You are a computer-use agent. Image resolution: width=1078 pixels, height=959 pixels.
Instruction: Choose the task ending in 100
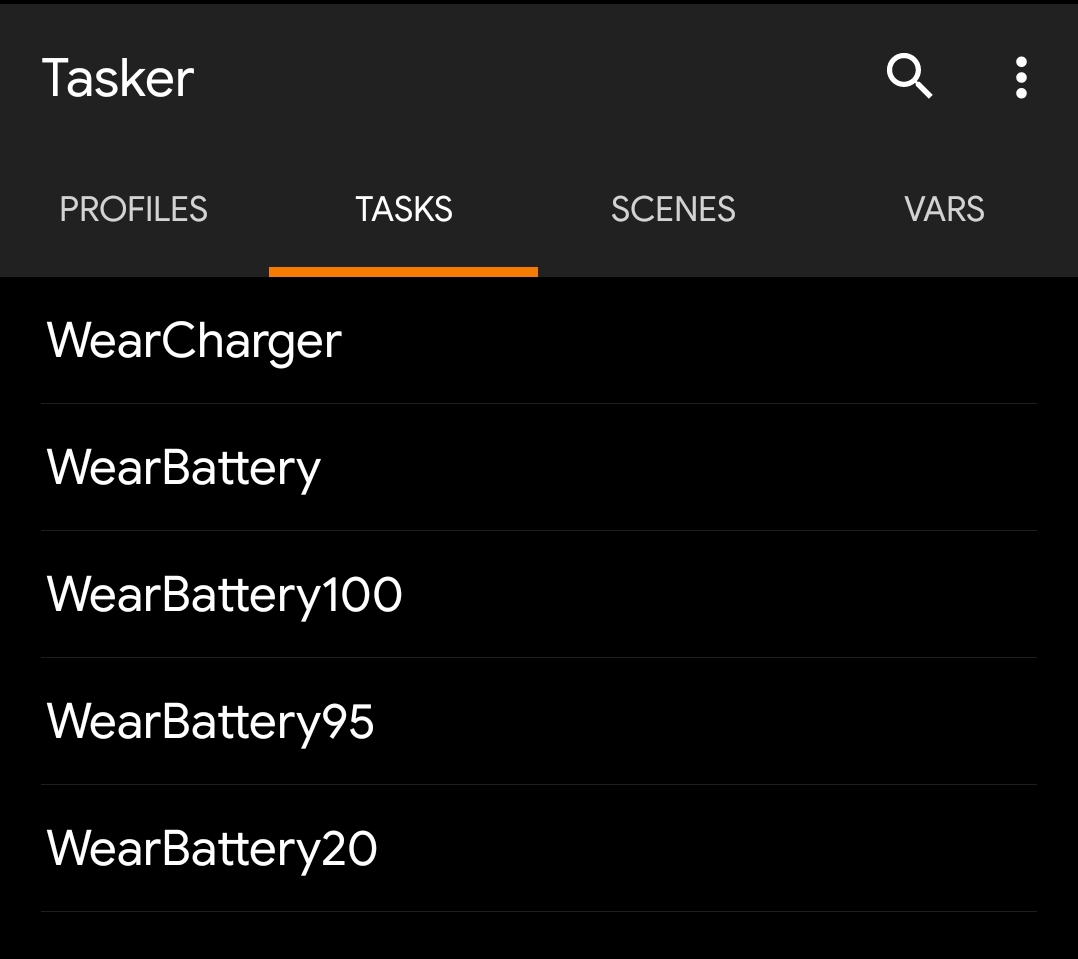point(225,595)
